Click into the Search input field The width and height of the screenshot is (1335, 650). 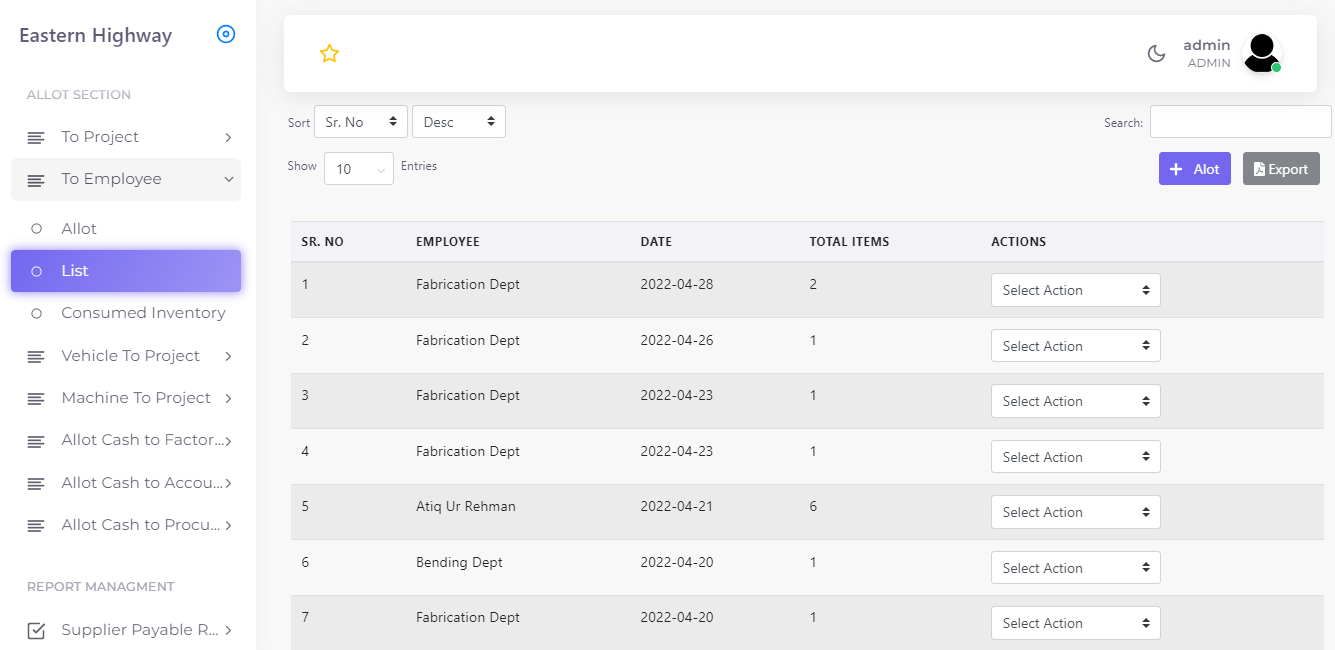pyautogui.click(x=1240, y=122)
